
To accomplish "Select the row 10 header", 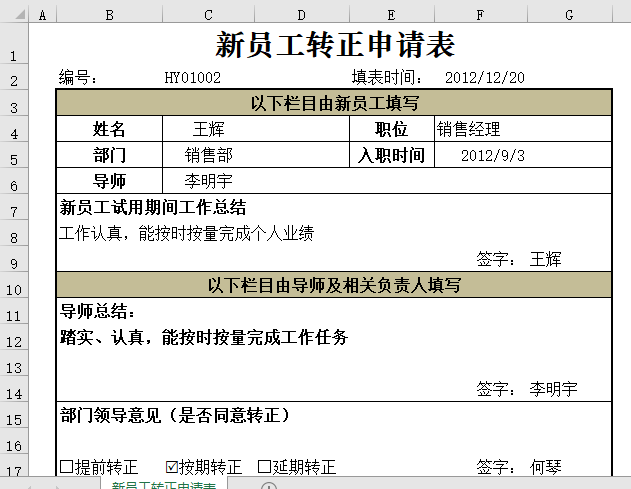I will tap(14, 289).
